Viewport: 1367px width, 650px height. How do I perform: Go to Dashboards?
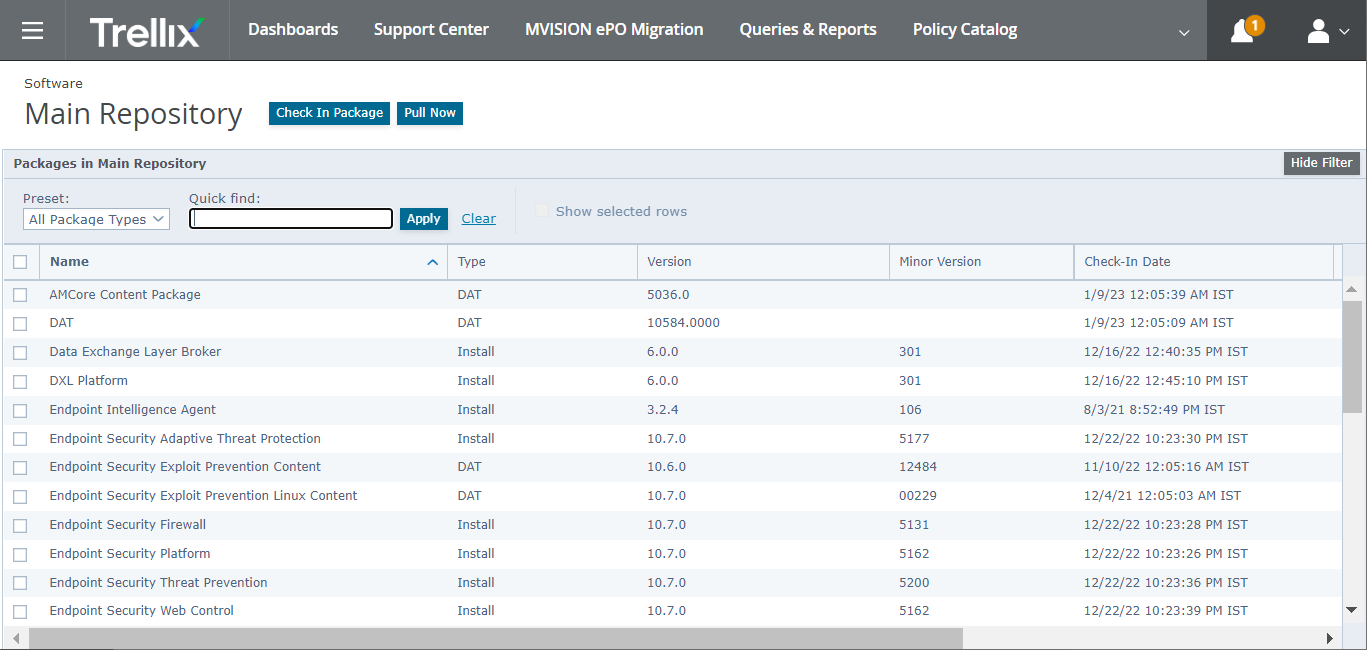(x=293, y=30)
